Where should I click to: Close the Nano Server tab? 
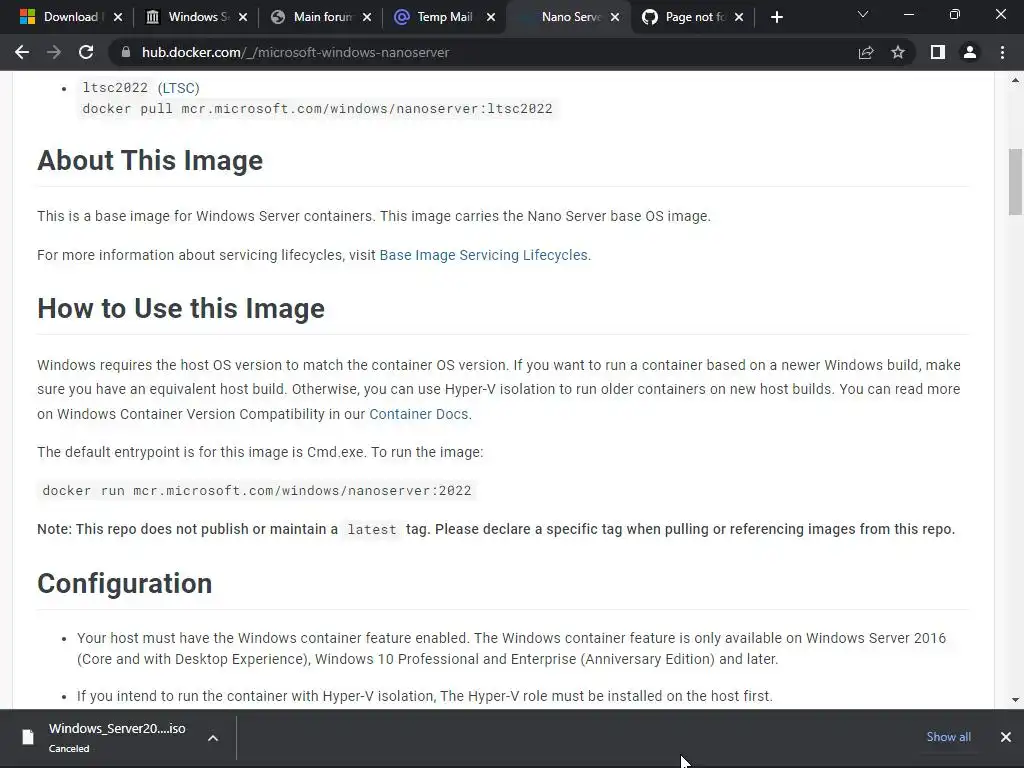[x=615, y=17]
